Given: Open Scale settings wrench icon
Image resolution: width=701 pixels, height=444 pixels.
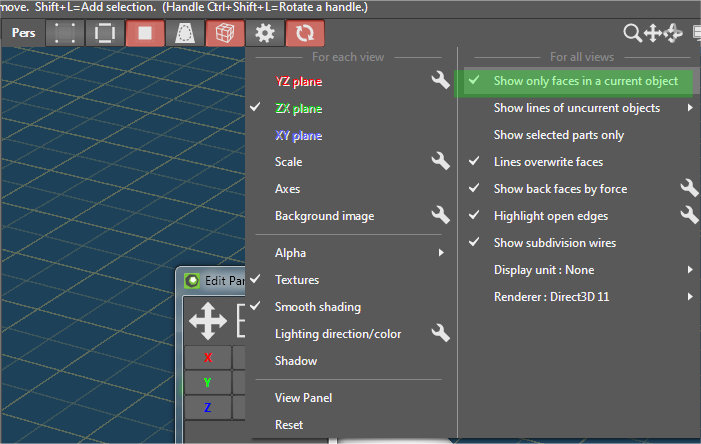Looking at the screenshot, I should point(440,161).
